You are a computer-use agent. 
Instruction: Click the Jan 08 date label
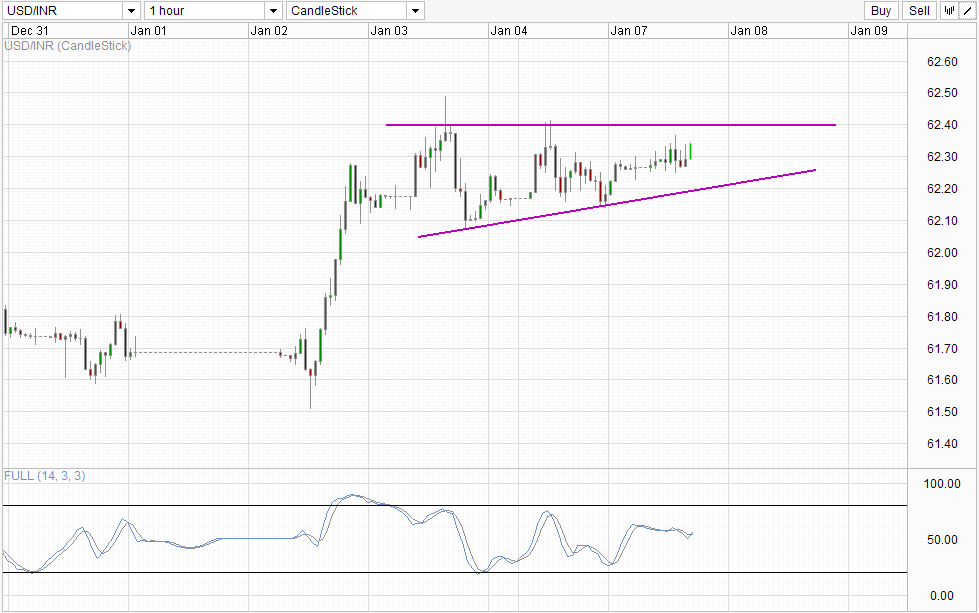click(x=749, y=31)
